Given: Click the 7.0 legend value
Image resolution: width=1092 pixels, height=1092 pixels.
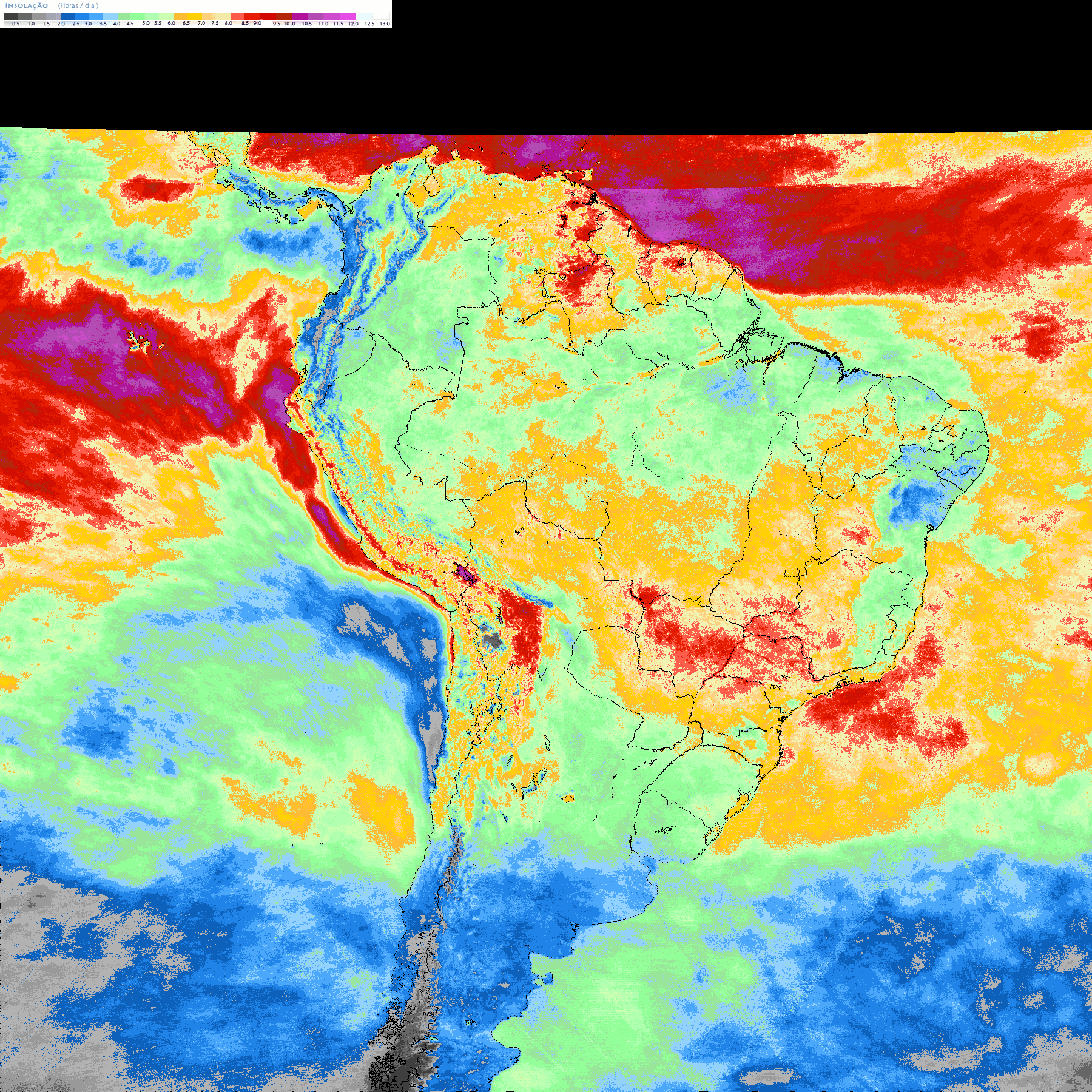Looking at the screenshot, I should [x=201, y=24].
